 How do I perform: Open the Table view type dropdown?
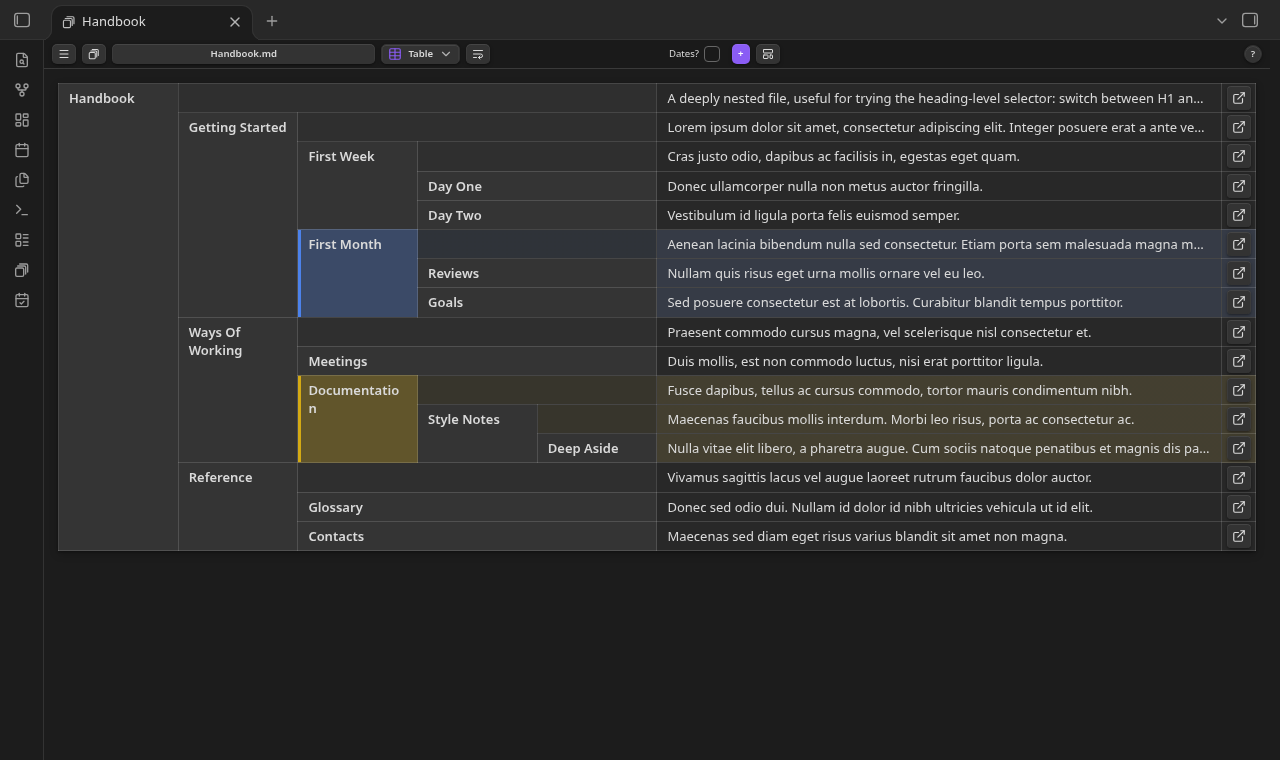(x=420, y=54)
